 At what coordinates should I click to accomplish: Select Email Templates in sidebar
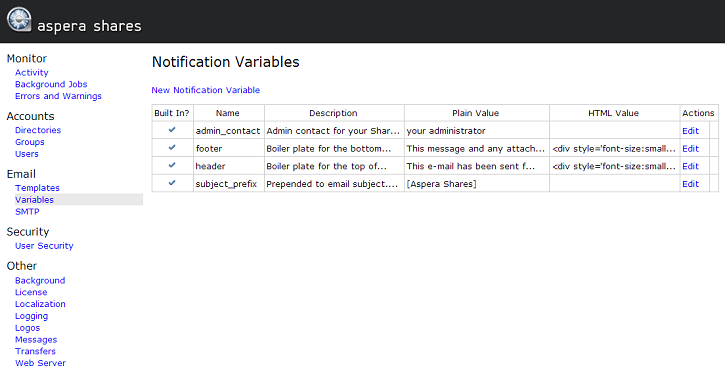click(x=37, y=188)
